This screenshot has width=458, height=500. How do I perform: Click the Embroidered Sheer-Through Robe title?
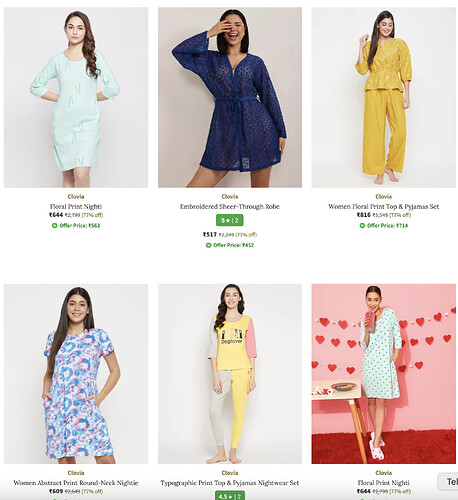(x=230, y=207)
